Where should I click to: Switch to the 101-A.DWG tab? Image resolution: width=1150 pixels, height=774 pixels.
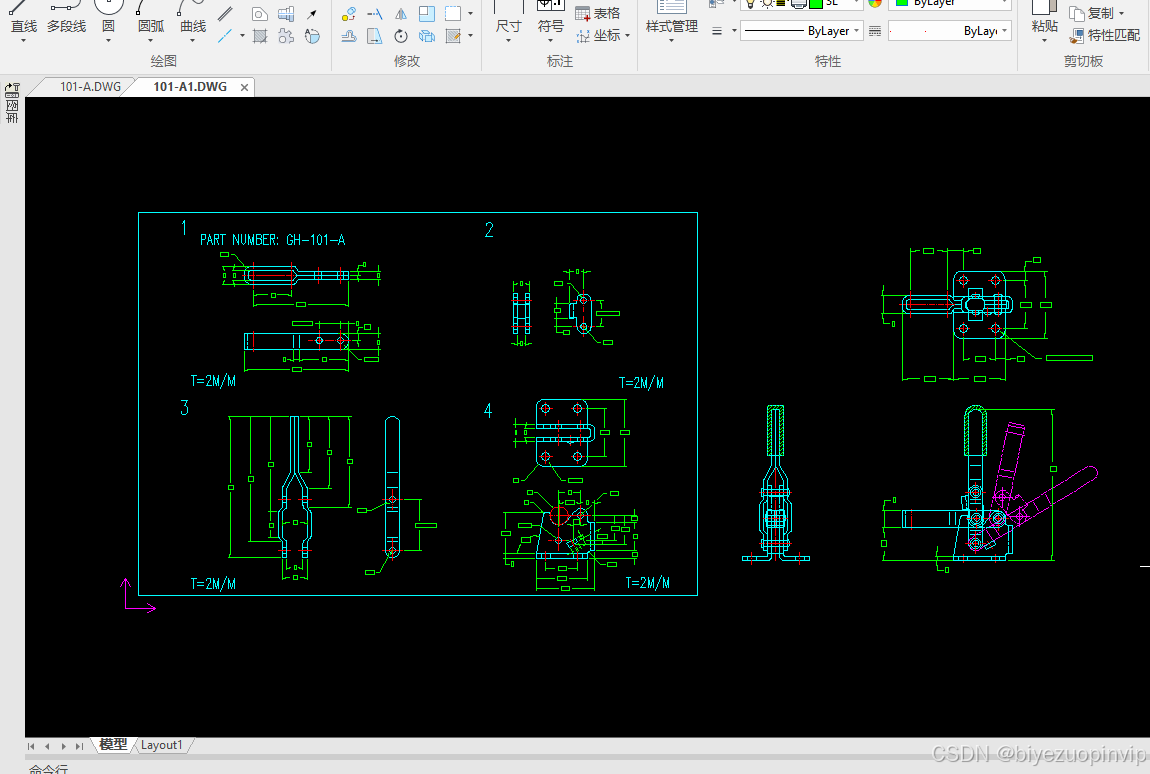pyautogui.click(x=90, y=87)
